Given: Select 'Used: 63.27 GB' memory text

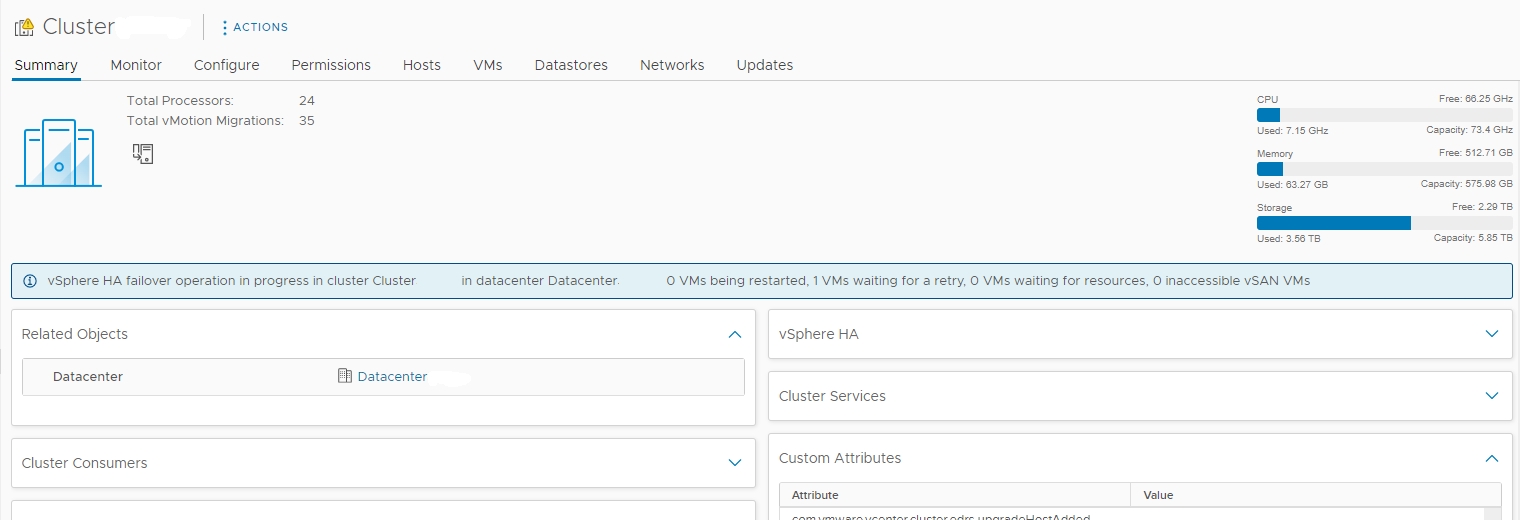Looking at the screenshot, I should click(x=1292, y=185).
